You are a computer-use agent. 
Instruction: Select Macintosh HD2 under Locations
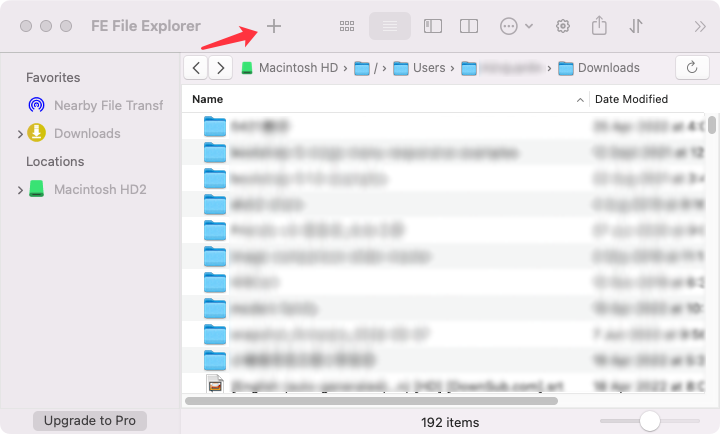point(100,190)
